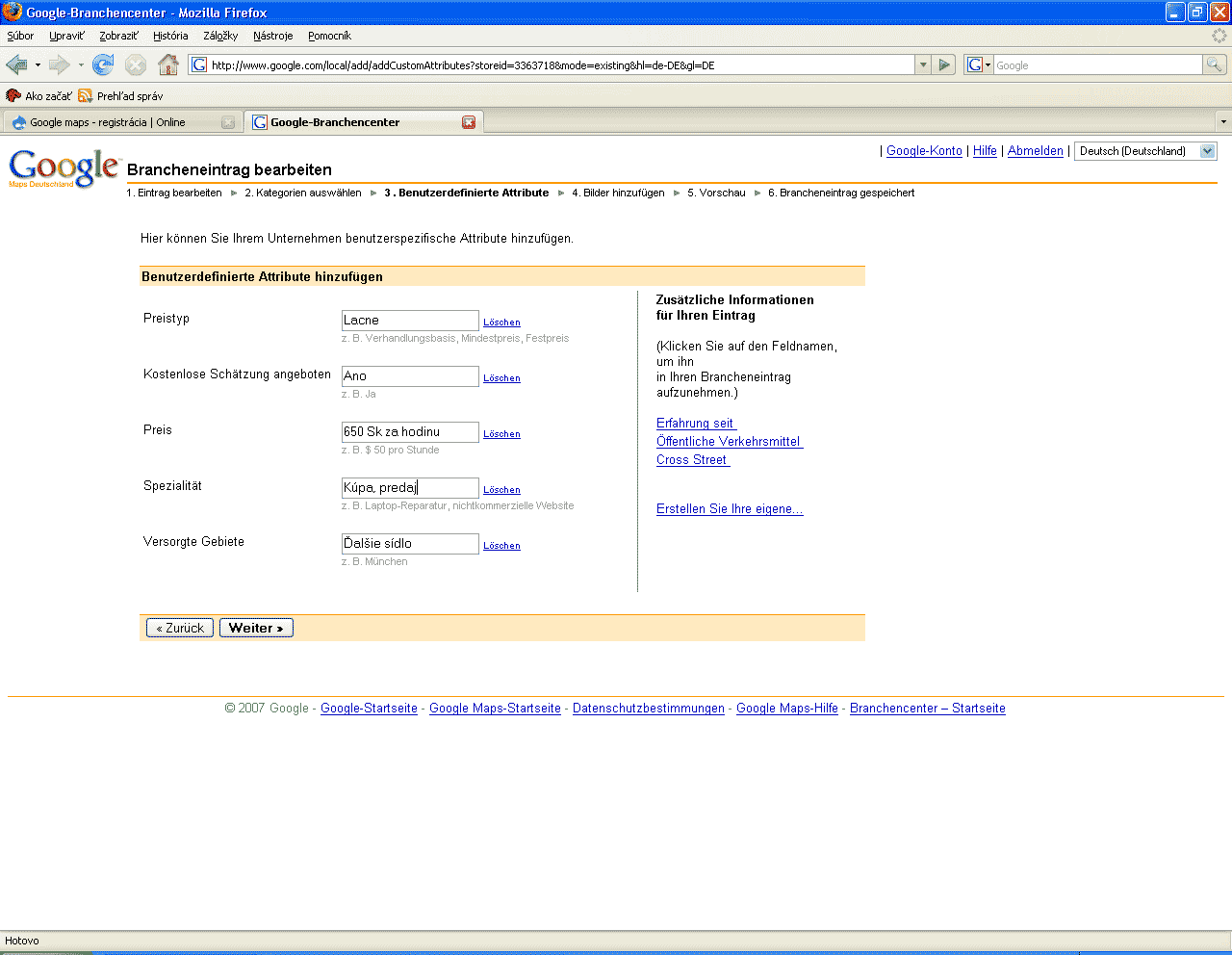Open the list all tabs dropdown

(x=1223, y=122)
